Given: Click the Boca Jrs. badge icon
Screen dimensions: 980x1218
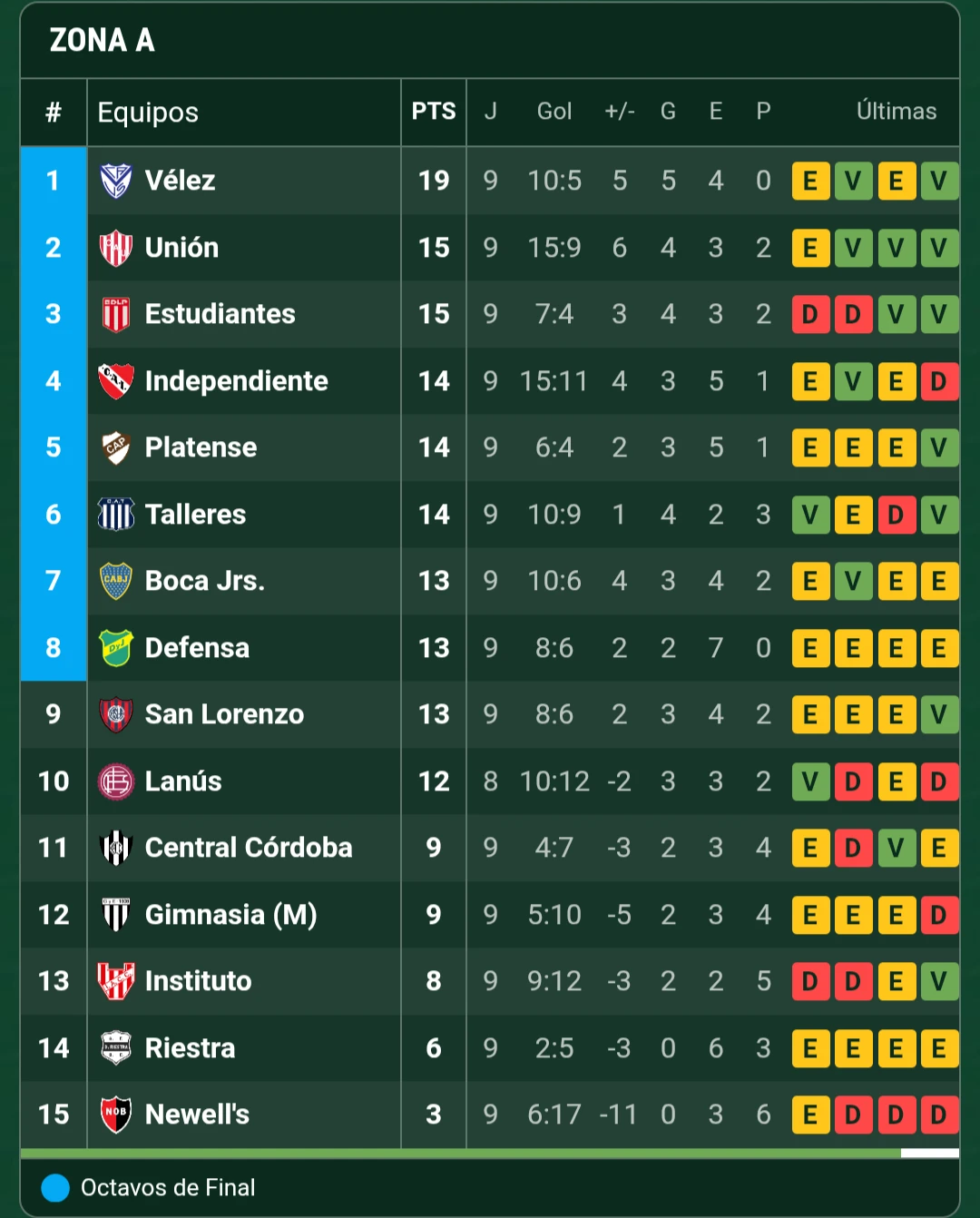Looking at the screenshot, I should tap(114, 582).
